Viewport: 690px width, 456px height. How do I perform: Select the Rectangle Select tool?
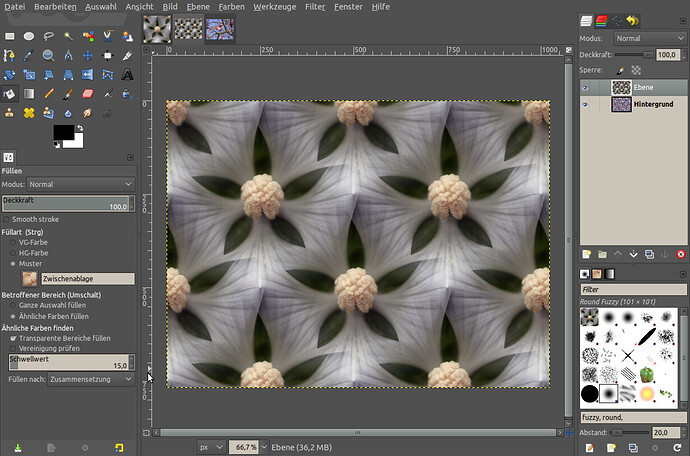(10, 36)
